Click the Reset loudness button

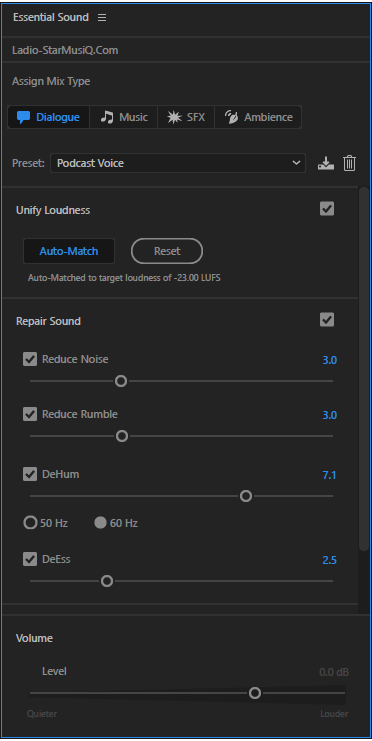coord(167,251)
